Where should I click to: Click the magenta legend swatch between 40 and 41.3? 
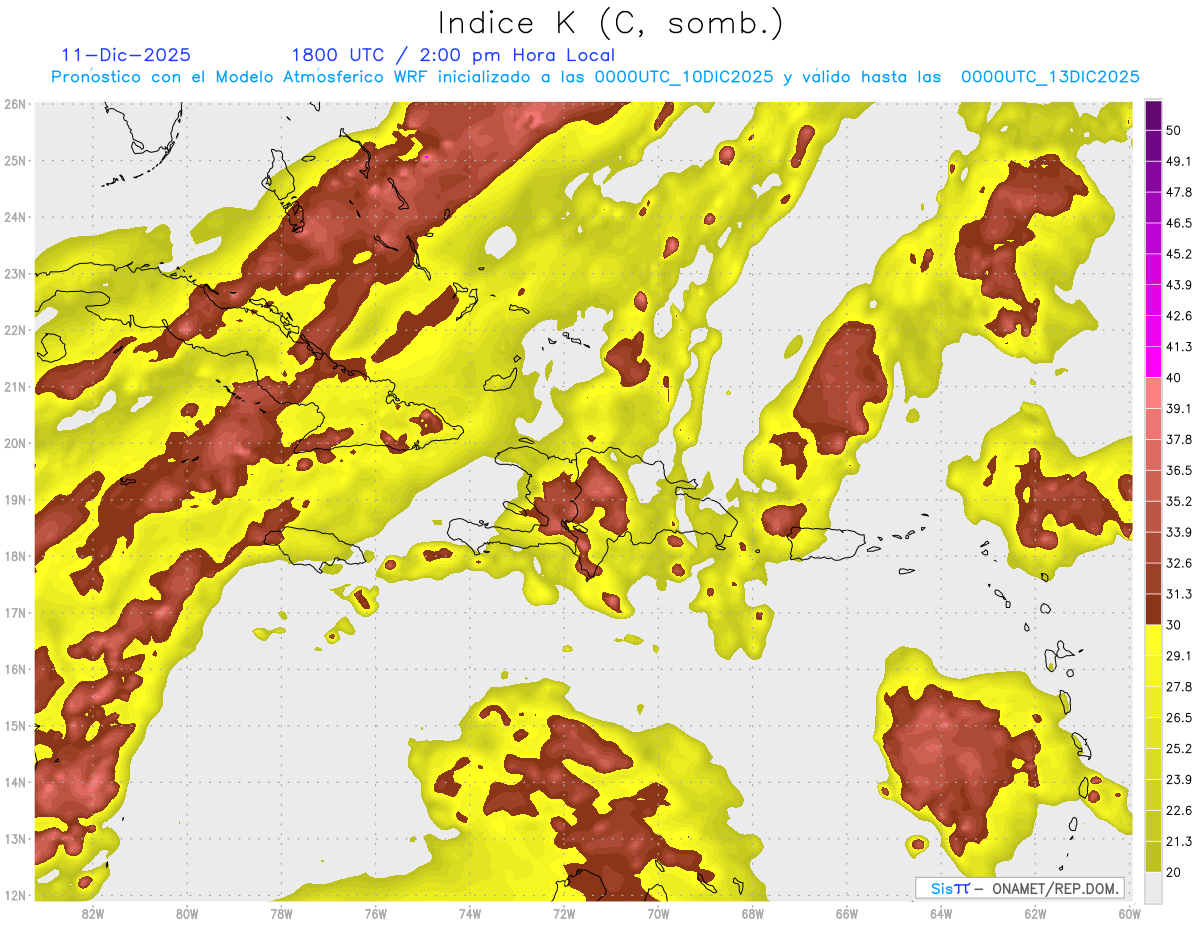[x=1153, y=362]
